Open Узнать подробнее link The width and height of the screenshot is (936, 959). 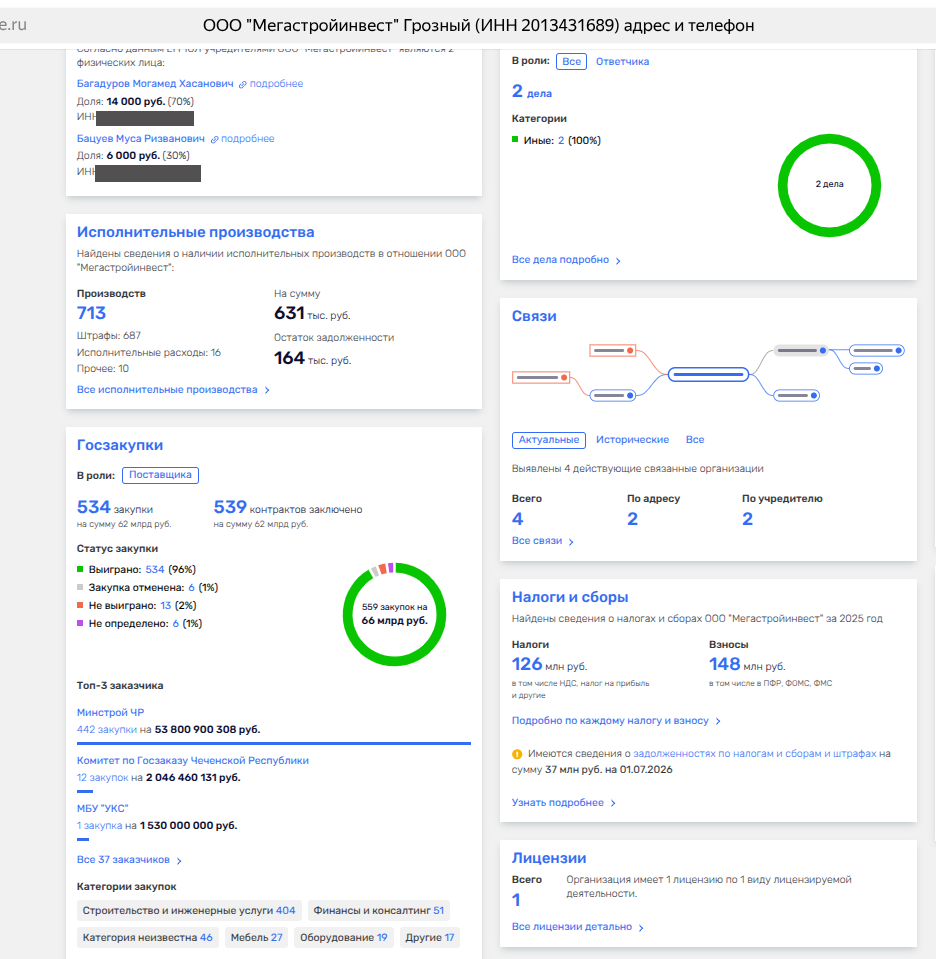point(557,803)
